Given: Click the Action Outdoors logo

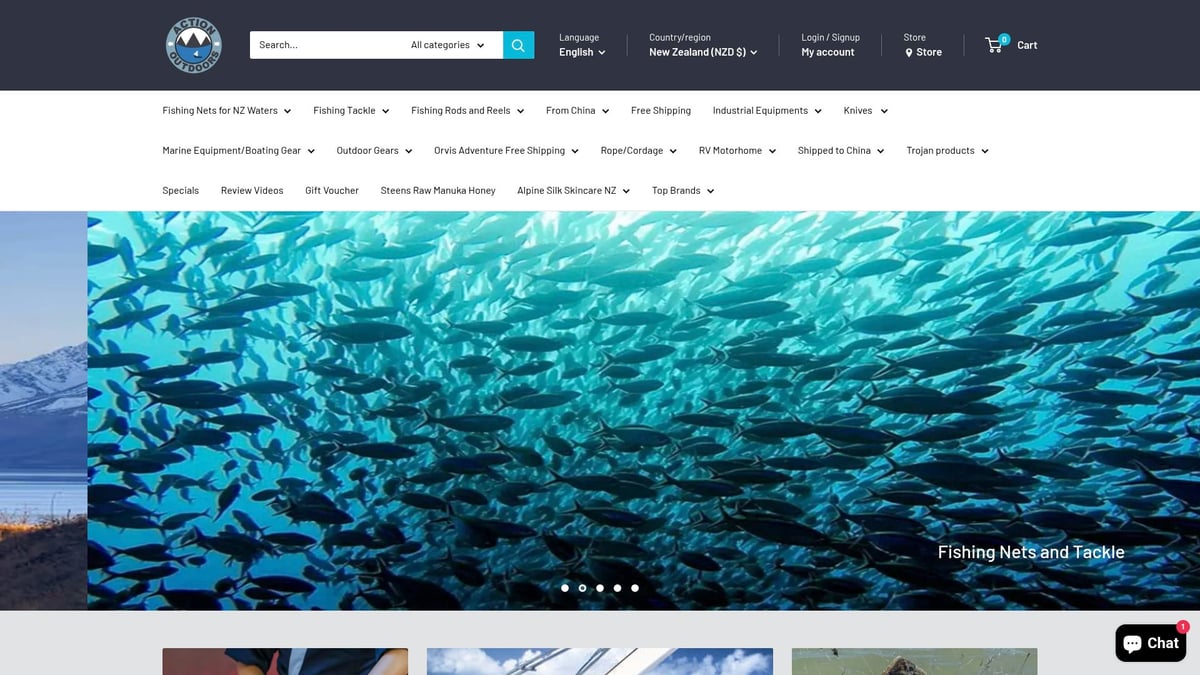Looking at the screenshot, I should click(x=193, y=45).
